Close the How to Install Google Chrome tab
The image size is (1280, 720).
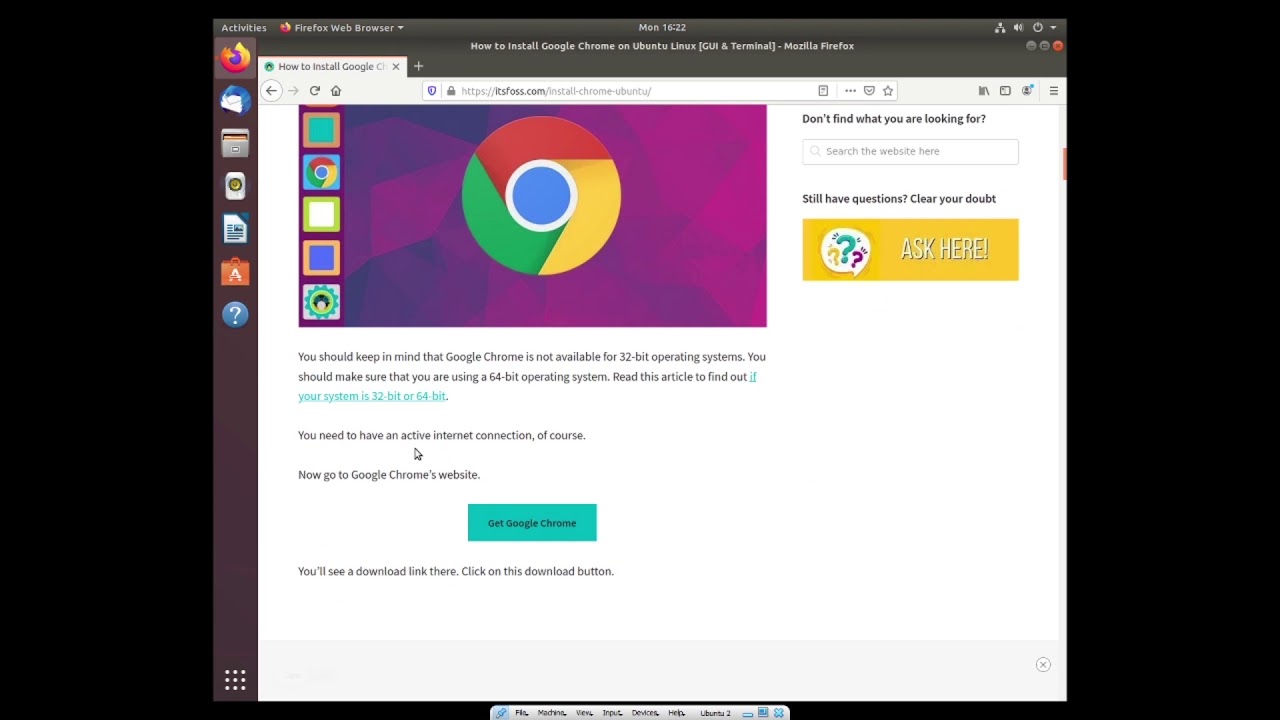(396, 67)
